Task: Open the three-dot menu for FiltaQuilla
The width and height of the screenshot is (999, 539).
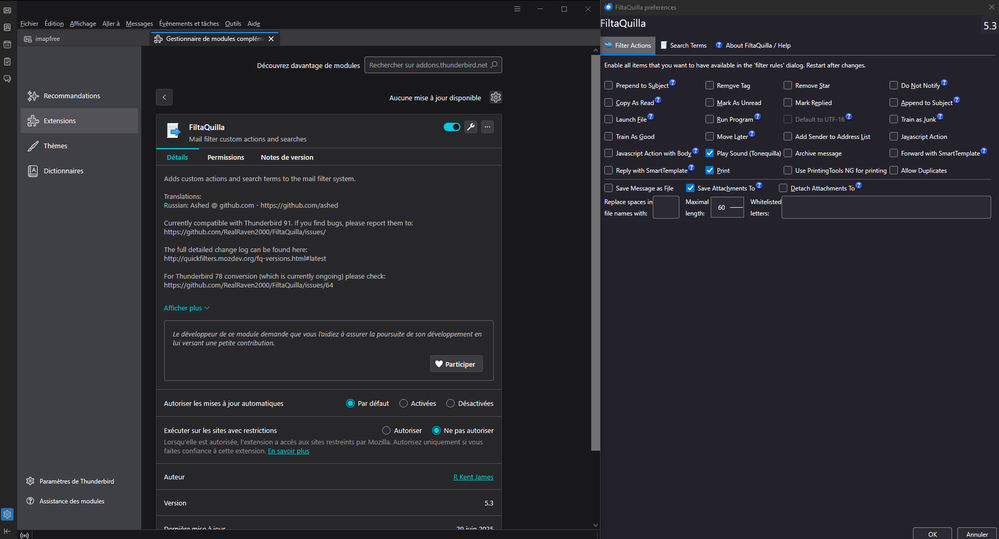Action: [487, 127]
